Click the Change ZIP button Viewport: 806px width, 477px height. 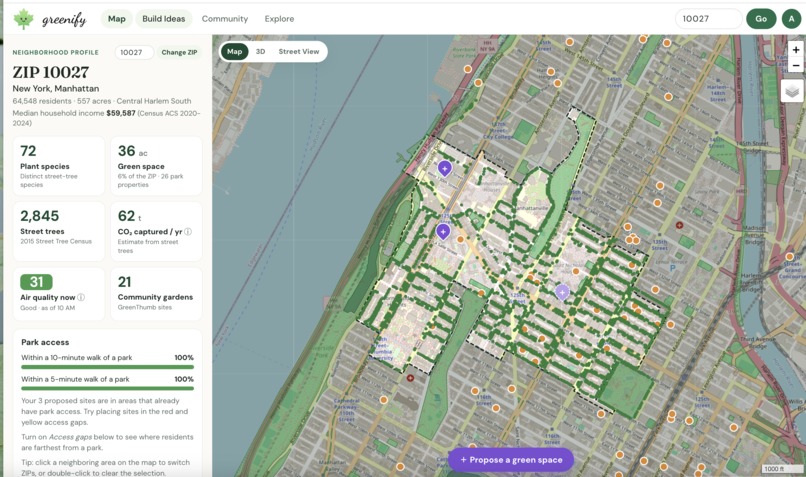pyautogui.click(x=179, y=52)
